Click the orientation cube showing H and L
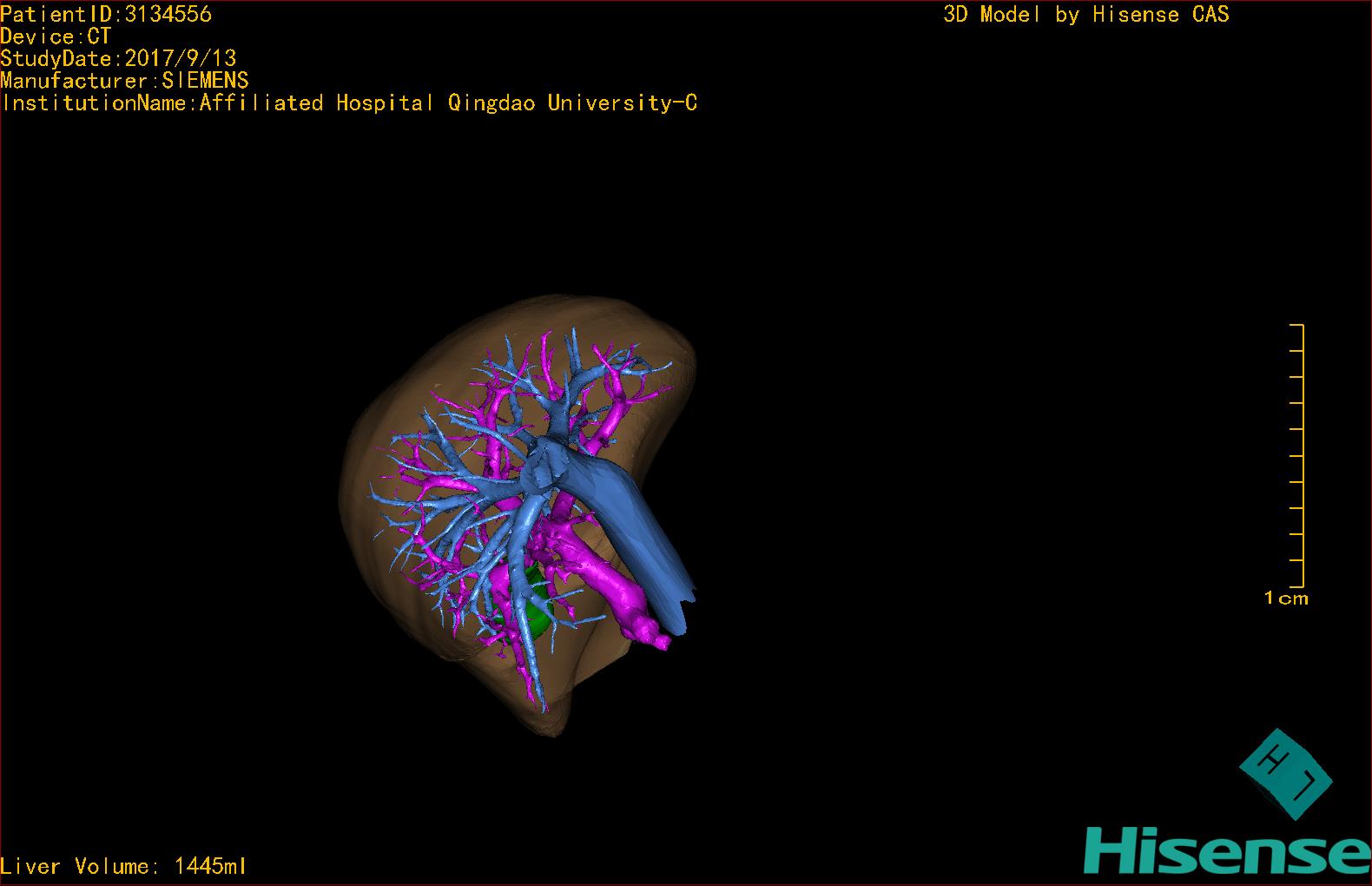The width and height of the screenshot is (1372, 886). click(1285, 773)
